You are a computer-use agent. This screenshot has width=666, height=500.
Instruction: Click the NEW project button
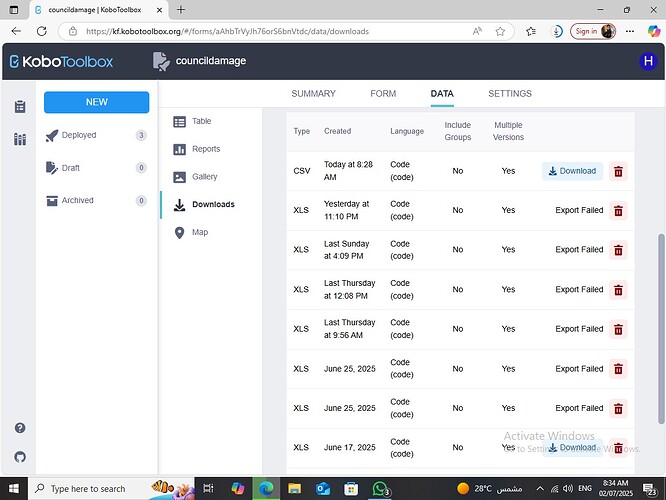[96, 102]
